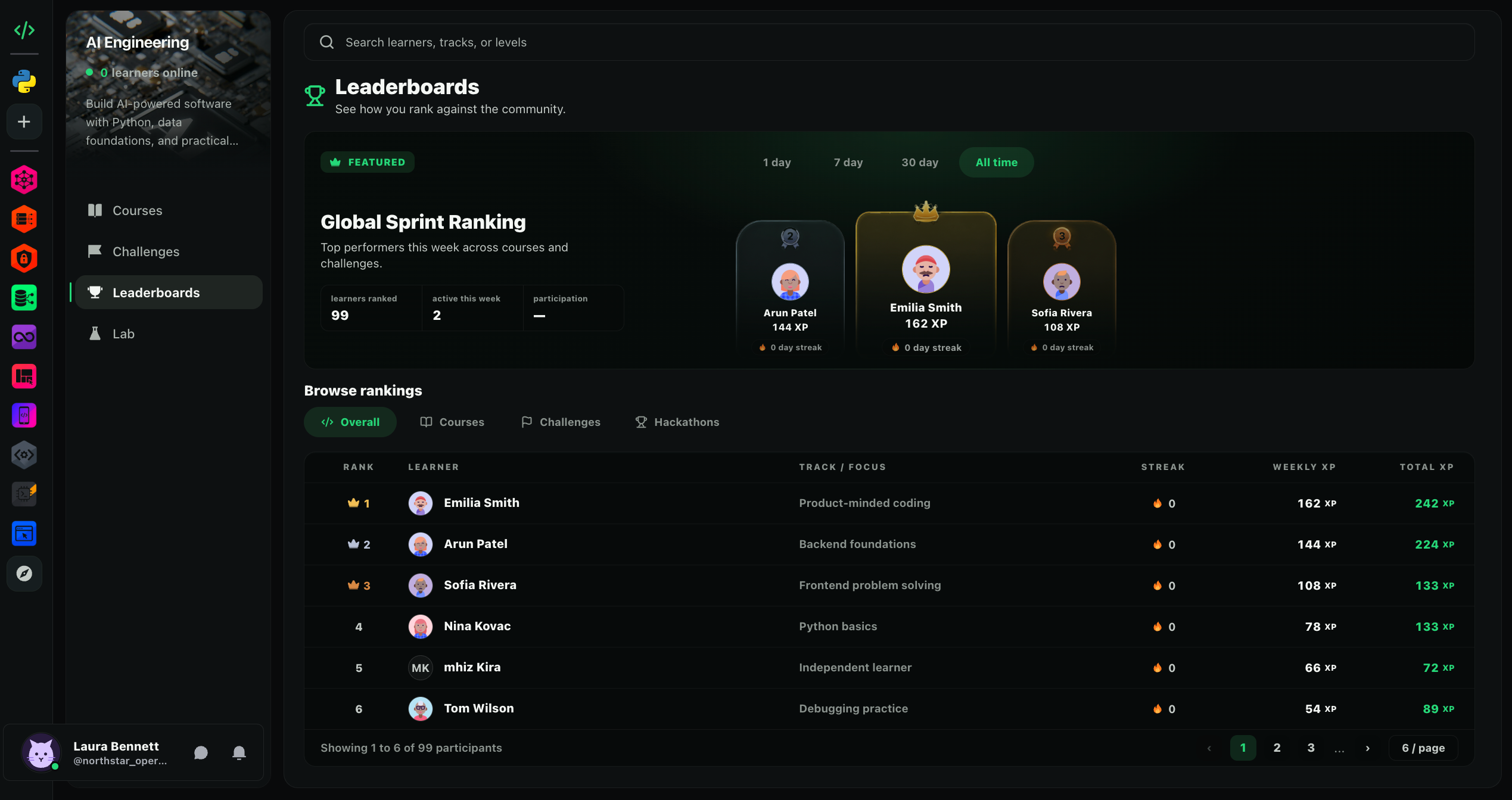Click the WEEKLY XP column header

[1305, 467]
